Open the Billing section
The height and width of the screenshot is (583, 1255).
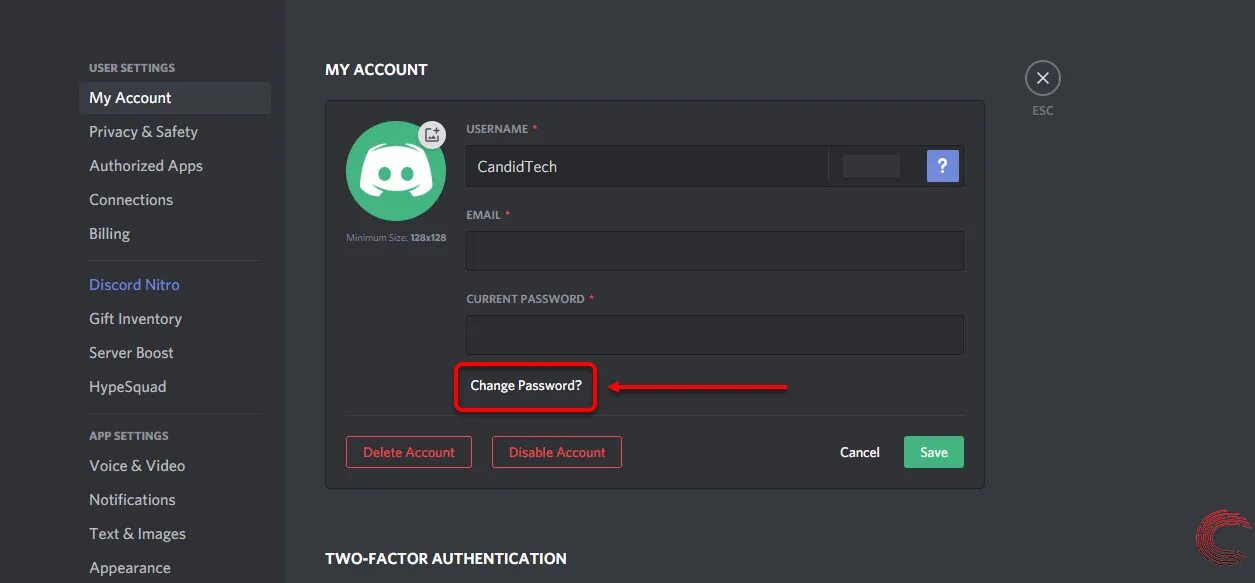(x=110, y=234)
